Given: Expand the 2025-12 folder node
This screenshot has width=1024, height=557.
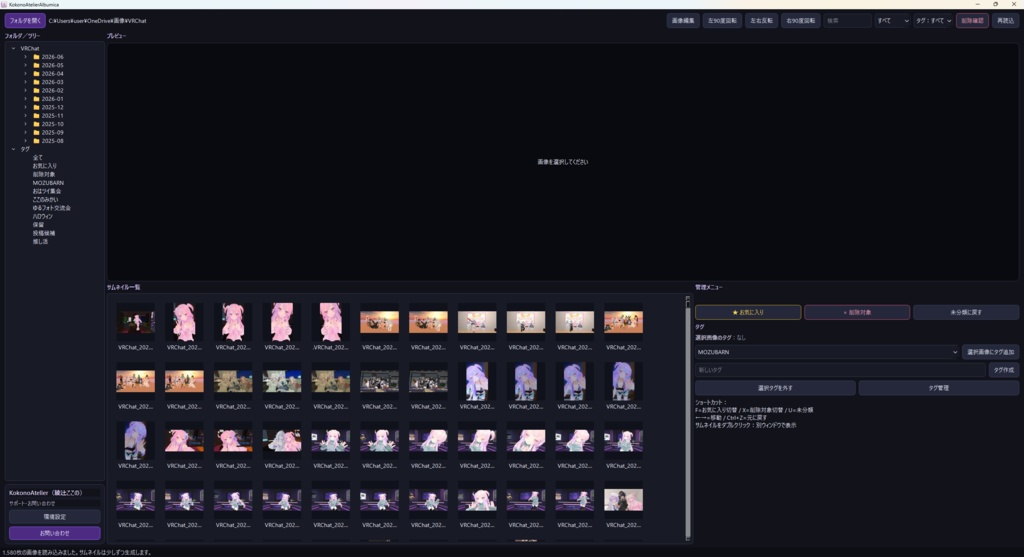Looking at the screenshot, I should 25,107.
